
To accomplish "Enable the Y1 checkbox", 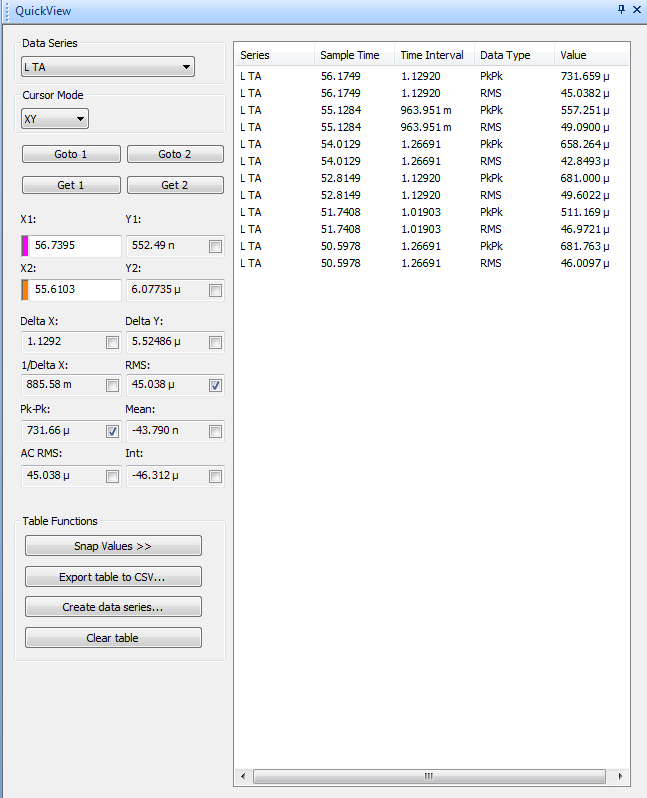I will (x=215, y=247).
